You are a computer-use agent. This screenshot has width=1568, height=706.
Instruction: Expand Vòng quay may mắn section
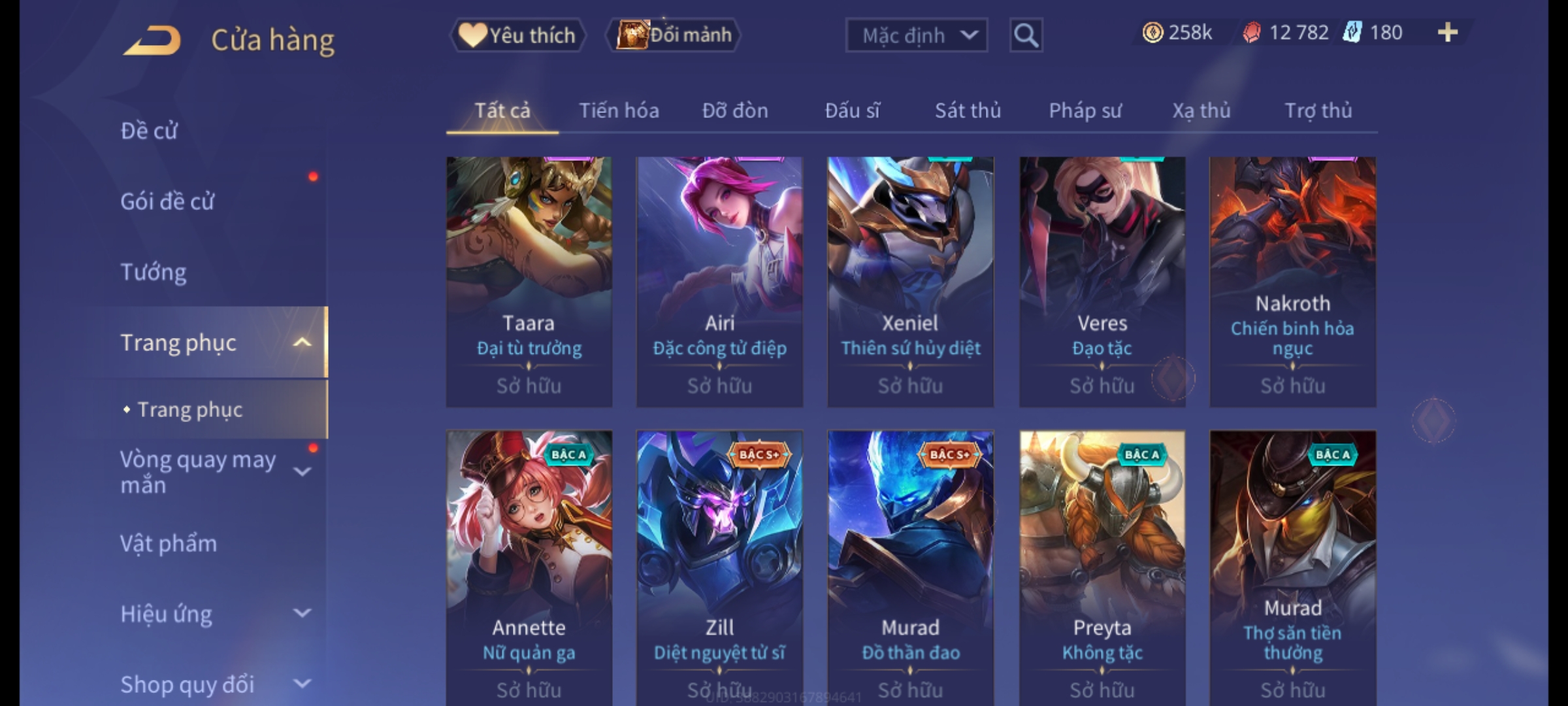pos(302,471)
